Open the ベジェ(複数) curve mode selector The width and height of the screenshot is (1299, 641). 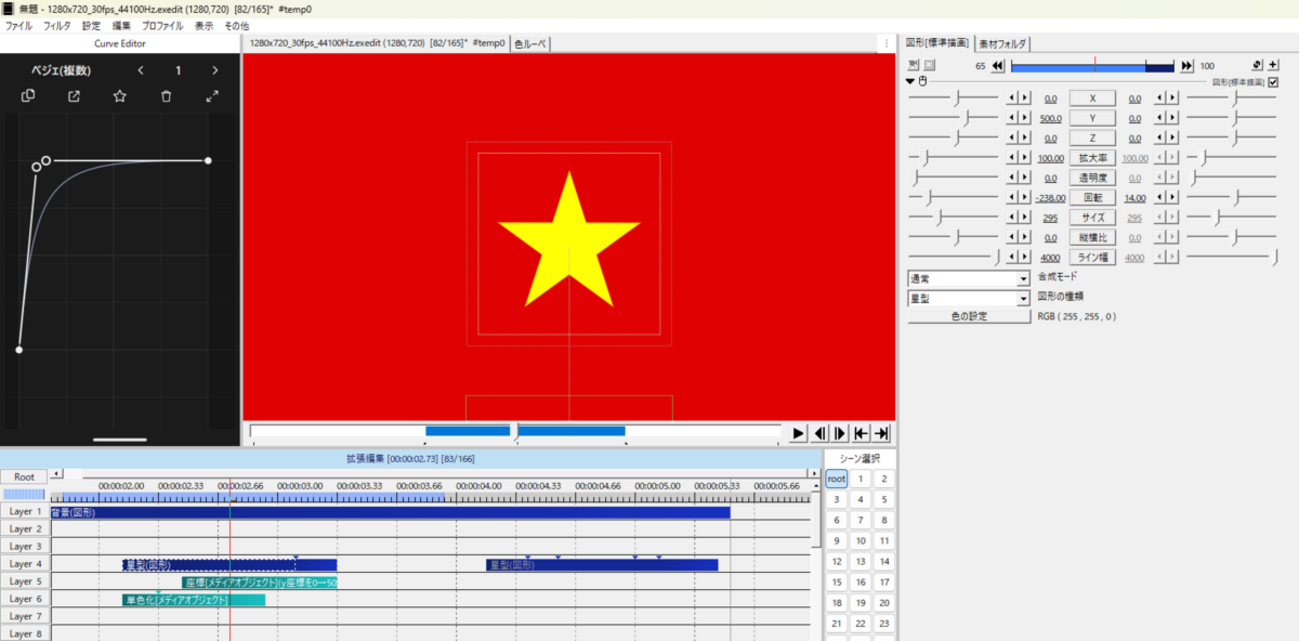pyautogui.click(x=62, y=70)
